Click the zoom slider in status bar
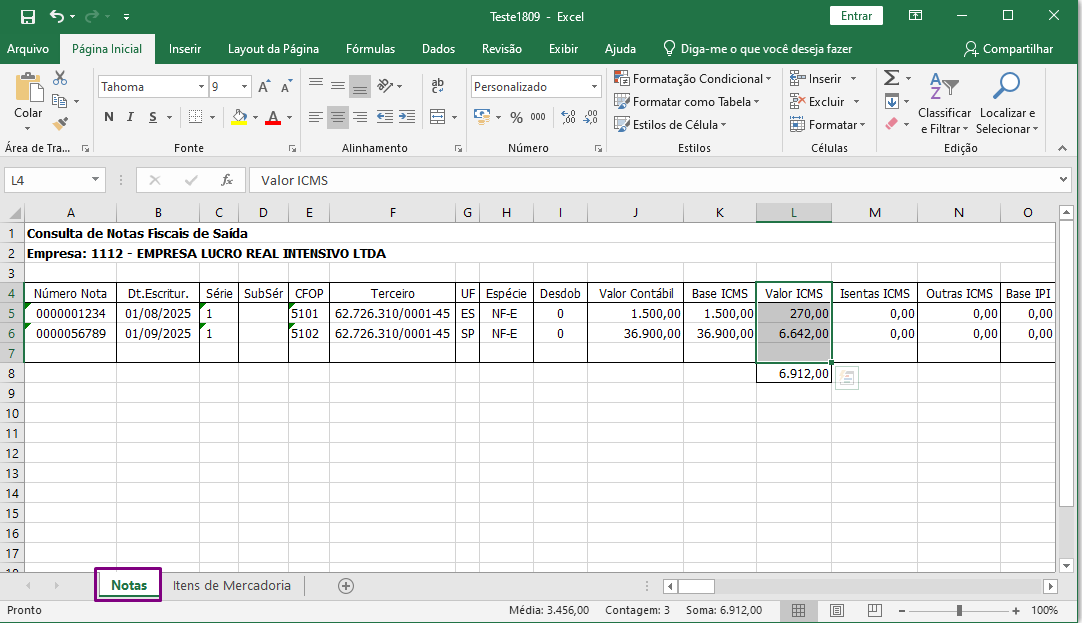This screenshot has height=623, width=1082. (959, 610)
